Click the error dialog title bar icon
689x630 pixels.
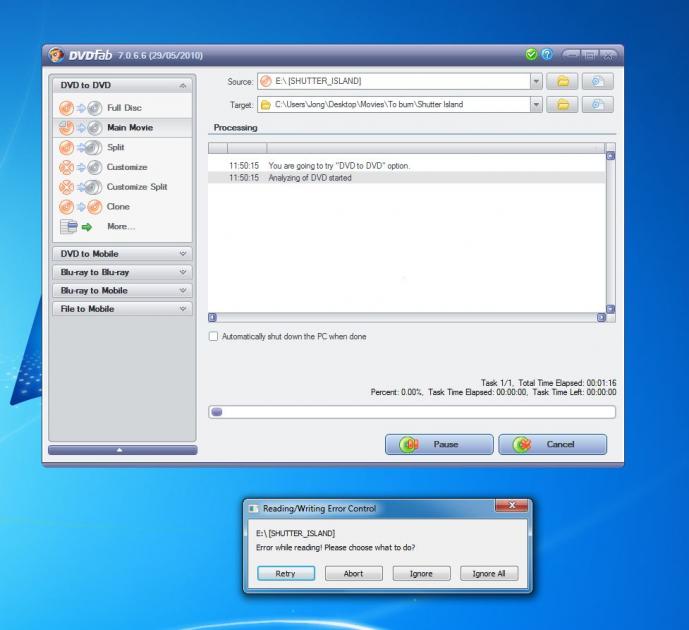pyautogui.click(x=253, y=509)
